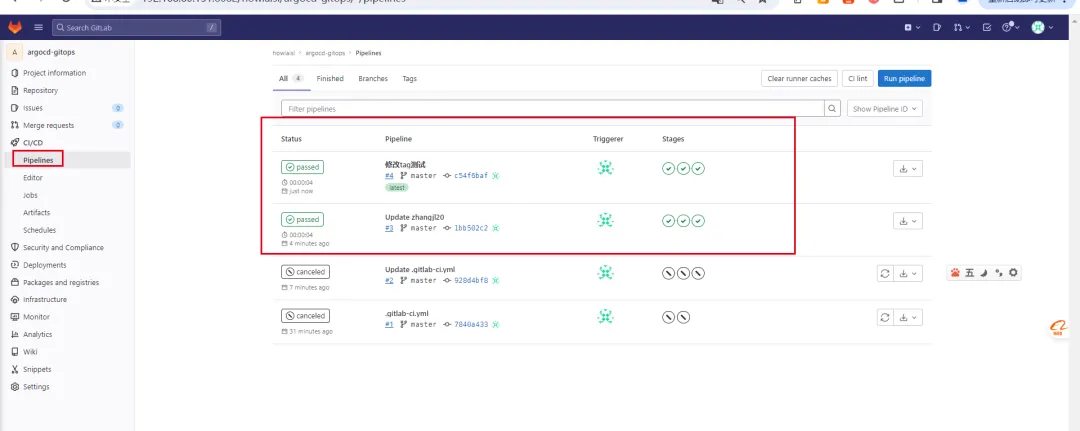
Task: Open Infrastructure in sidebar
Action: coord(45,299)
